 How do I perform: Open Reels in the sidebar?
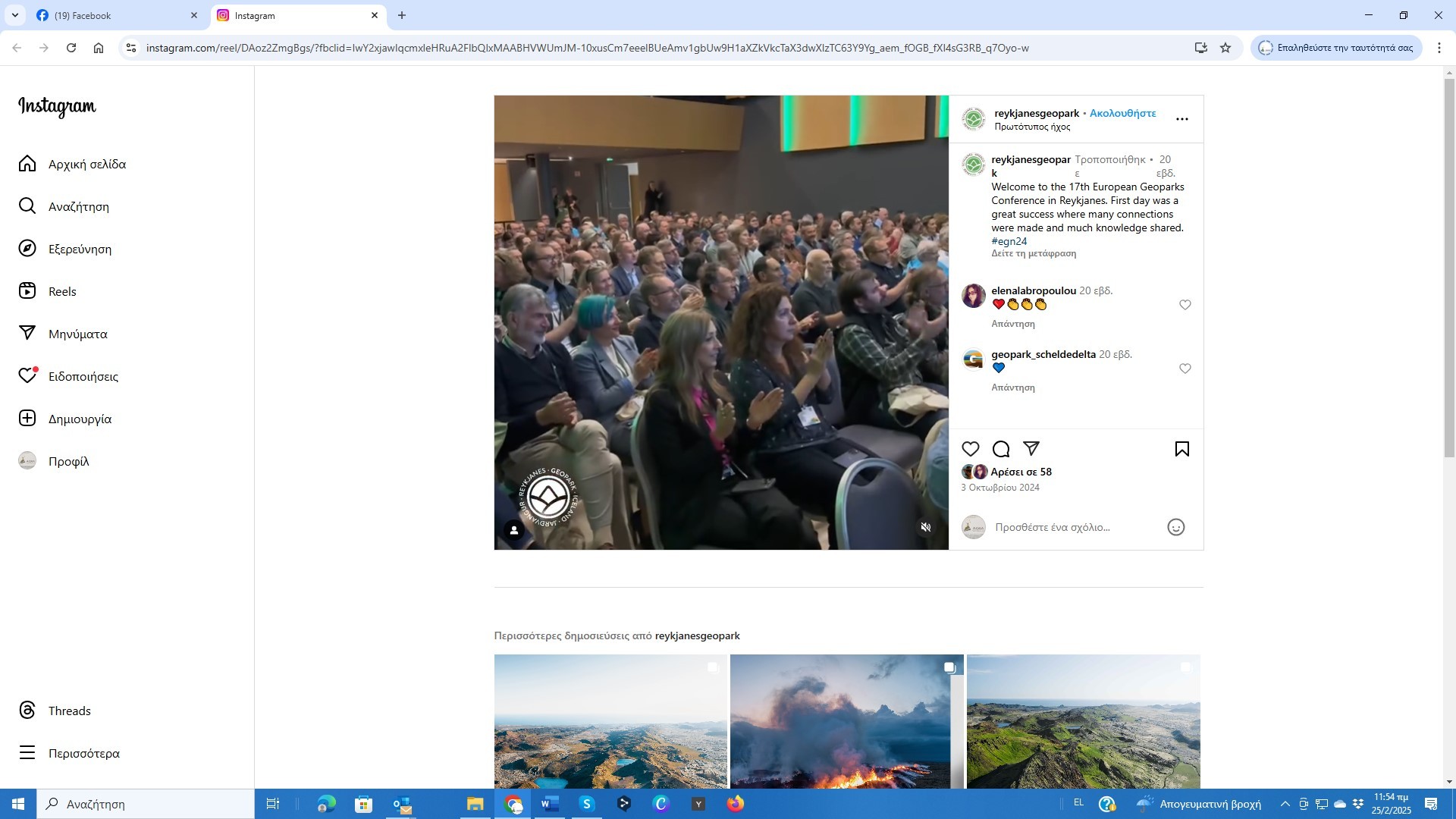[x=62, y=291]
